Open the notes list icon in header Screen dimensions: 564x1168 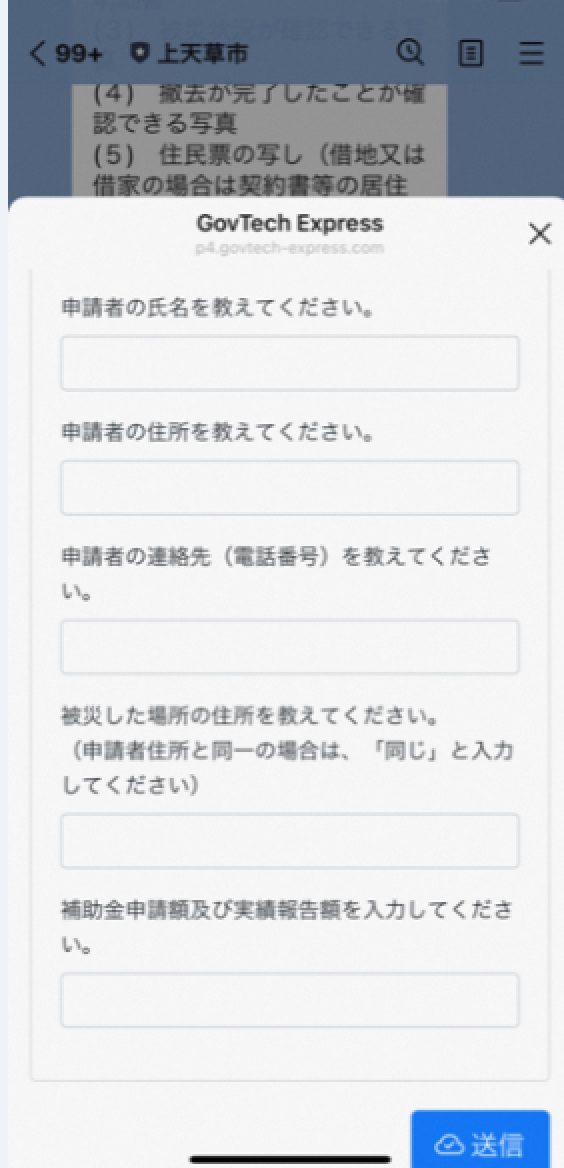(469, 53)
